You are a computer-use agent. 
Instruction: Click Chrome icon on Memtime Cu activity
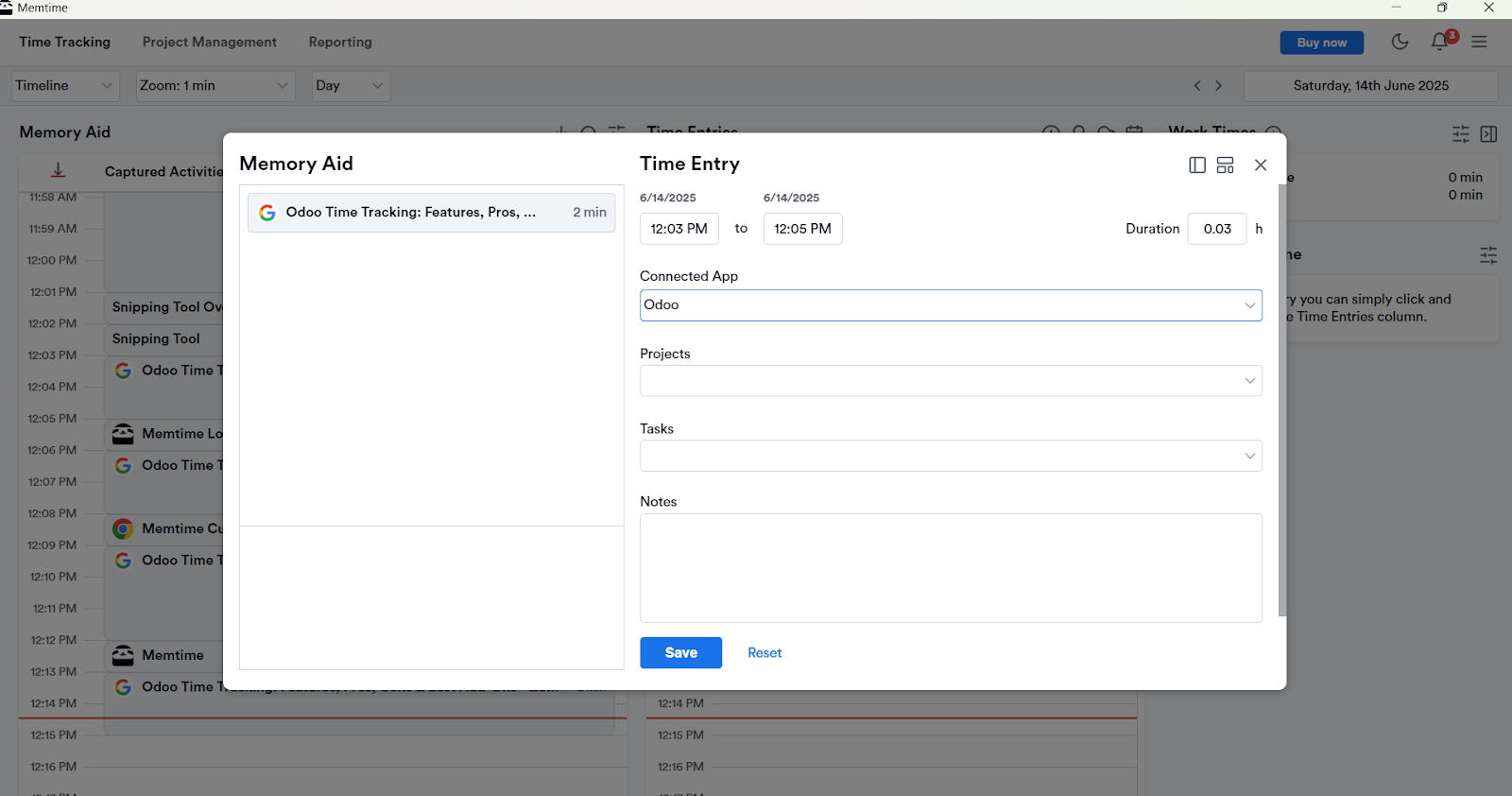(123, 528)
